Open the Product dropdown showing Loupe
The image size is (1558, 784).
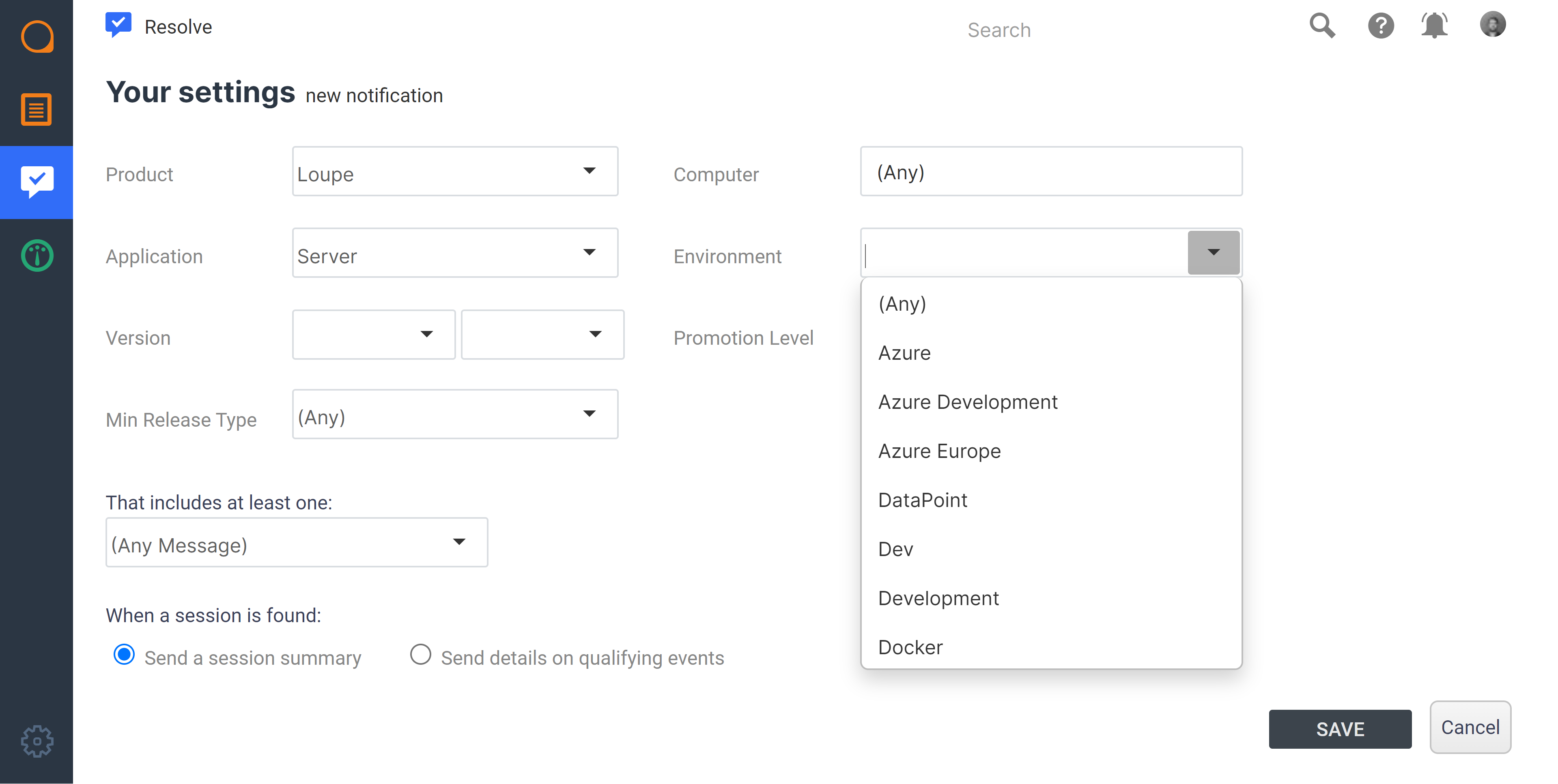[455, 171]
